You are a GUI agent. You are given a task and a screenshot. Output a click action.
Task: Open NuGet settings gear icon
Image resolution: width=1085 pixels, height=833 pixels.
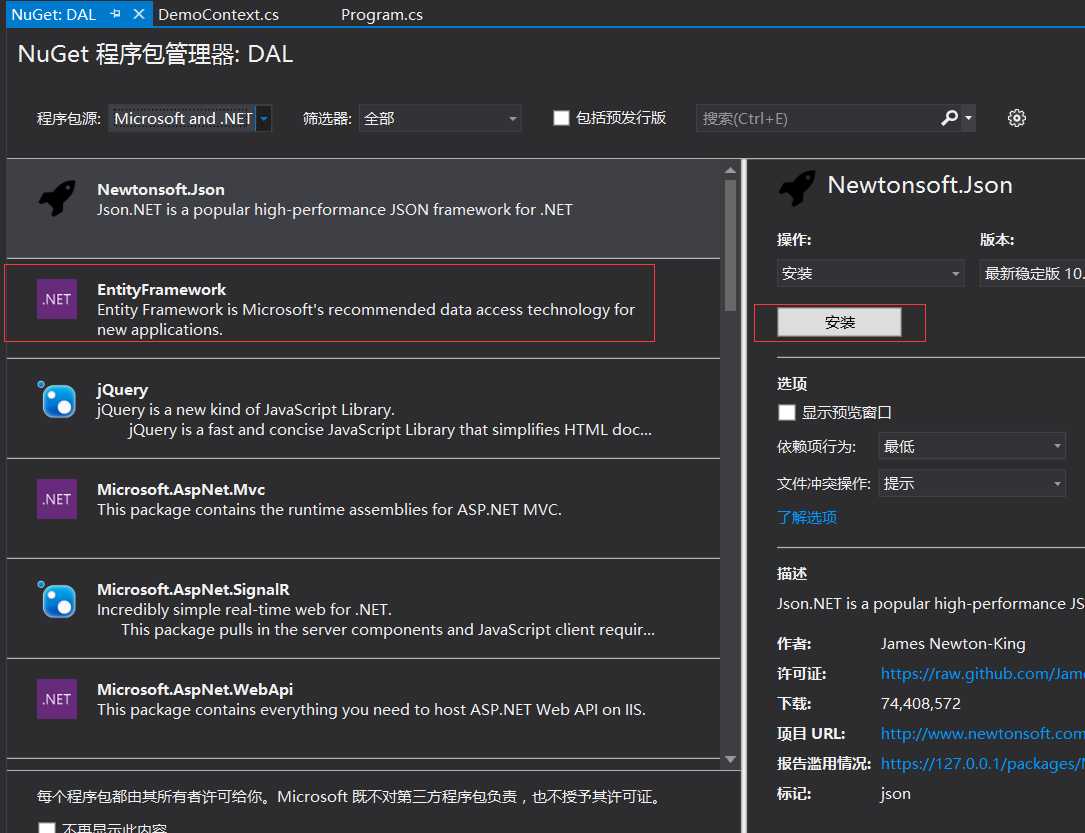(1016, 118)
